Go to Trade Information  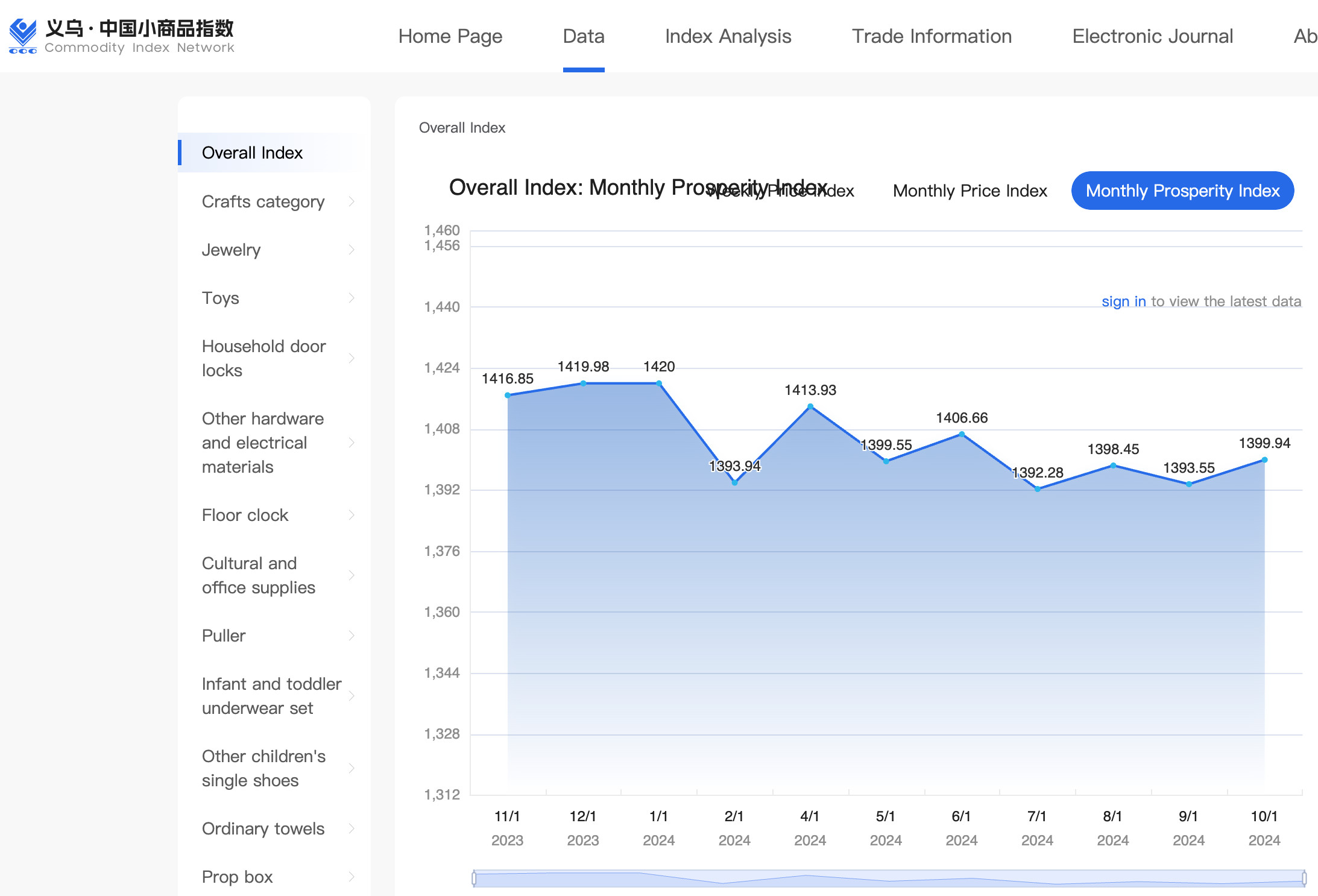(x=932, y=36)
